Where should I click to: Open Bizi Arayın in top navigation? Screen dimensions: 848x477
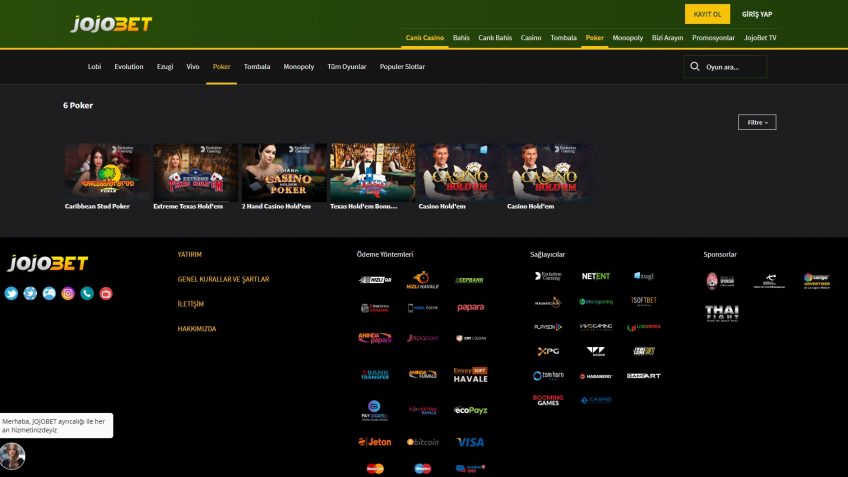point(667,38)
